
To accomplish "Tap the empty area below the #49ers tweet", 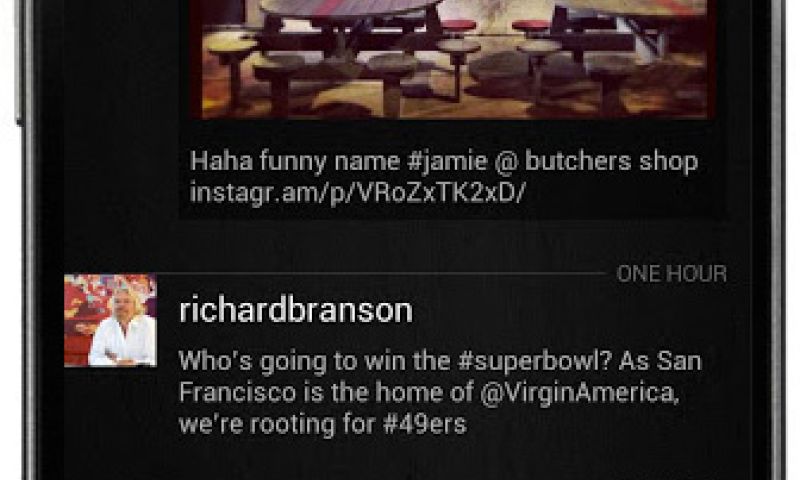I will [408, 459].
